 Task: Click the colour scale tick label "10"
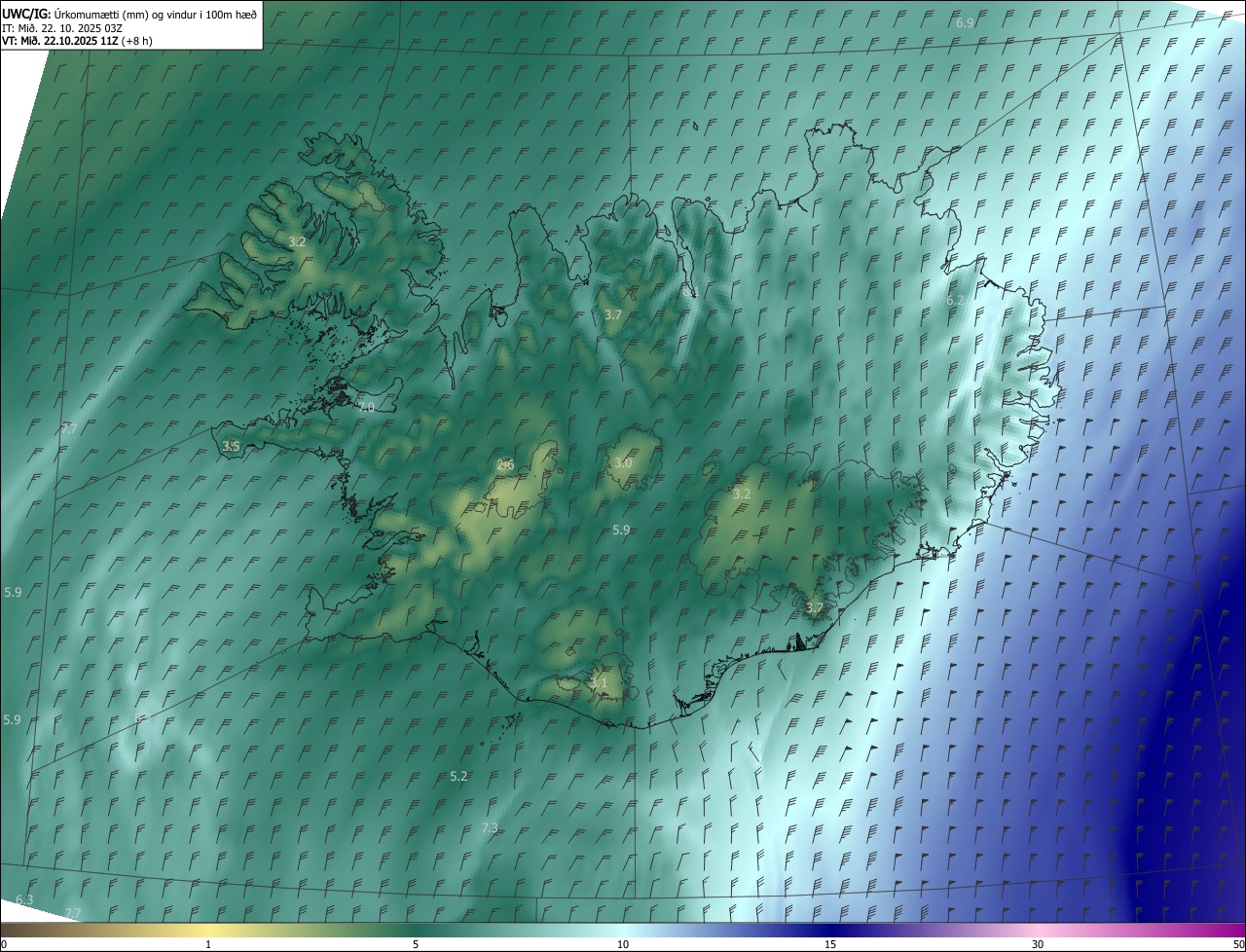(x=623, y=944)
